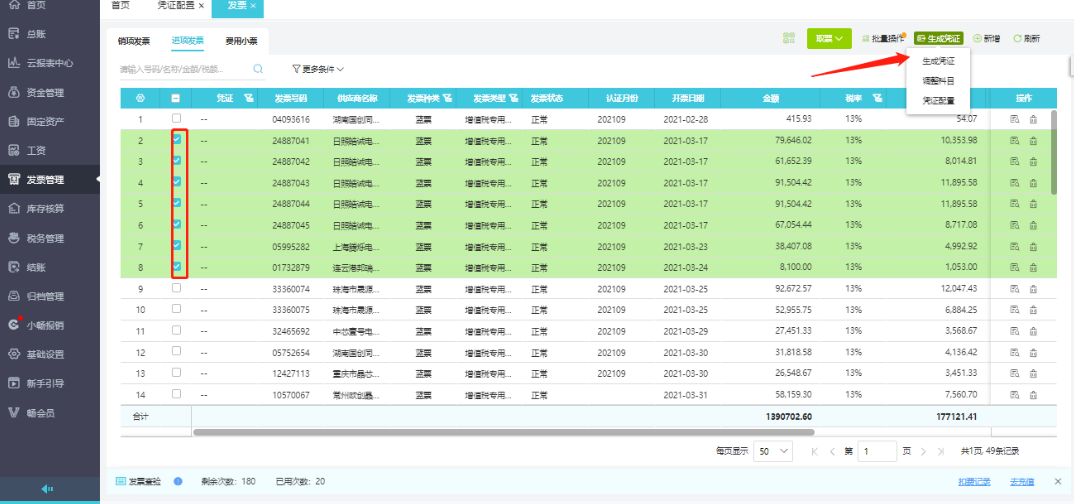Switch to the 费用小票 tab
This screenshot has width=1074, height=504.
[x=241, y=41]
